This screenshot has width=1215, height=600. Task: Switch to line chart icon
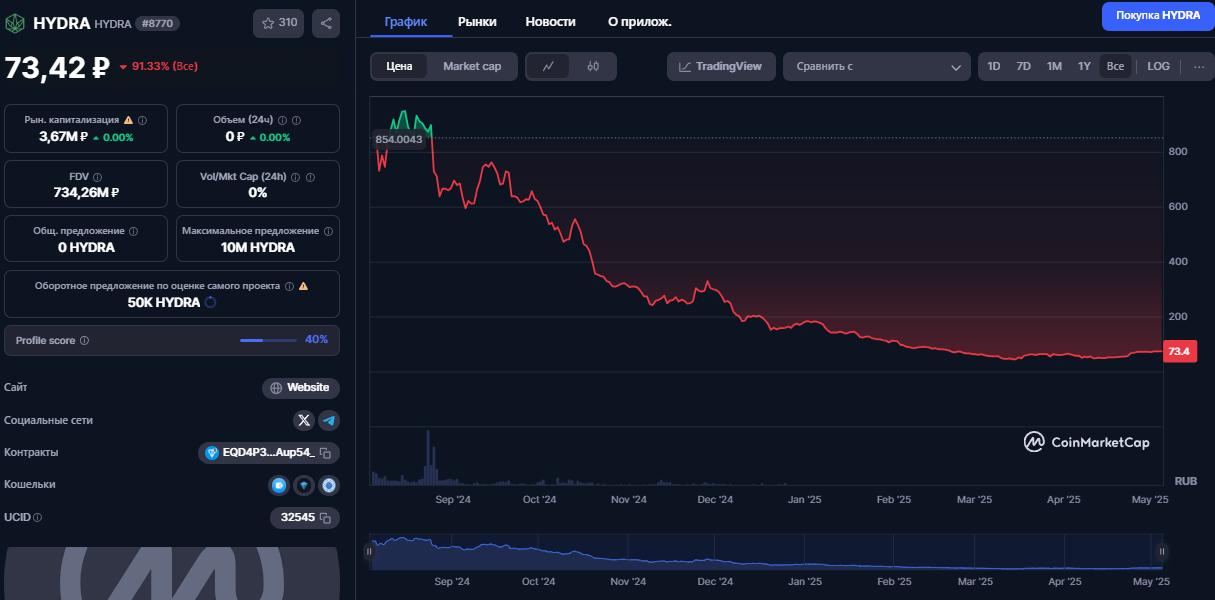click(548, 67)
